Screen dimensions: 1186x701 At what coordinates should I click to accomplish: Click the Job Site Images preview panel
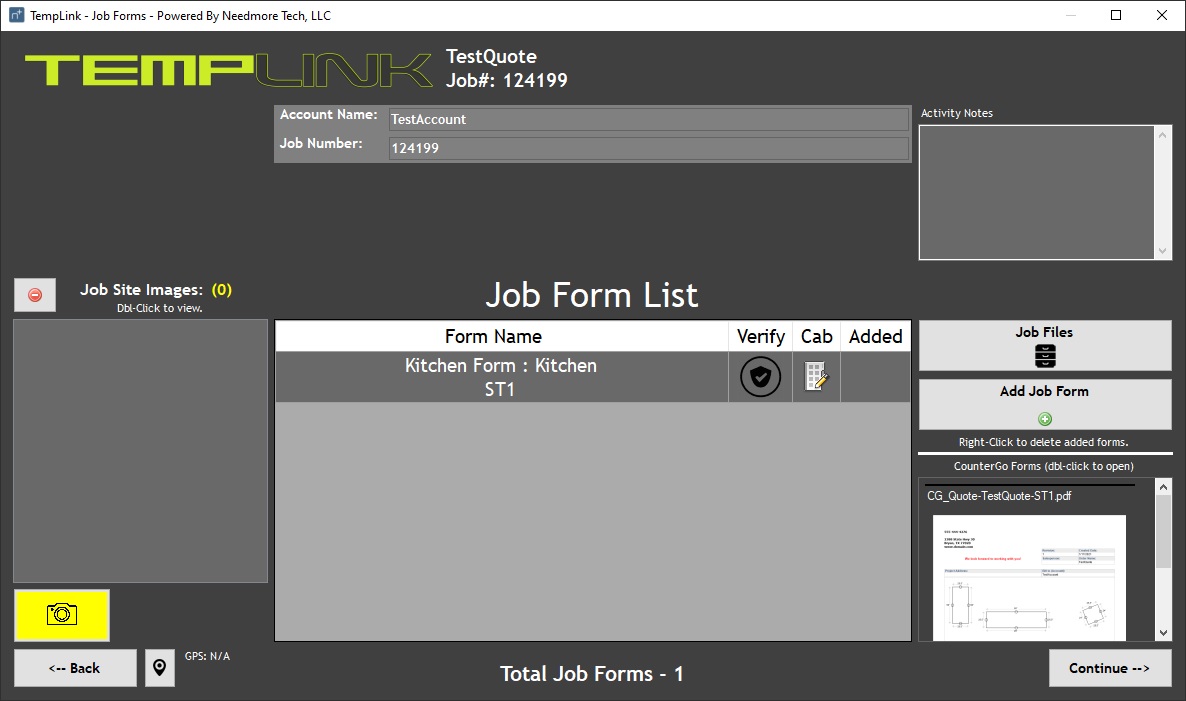tap(141, 451)
